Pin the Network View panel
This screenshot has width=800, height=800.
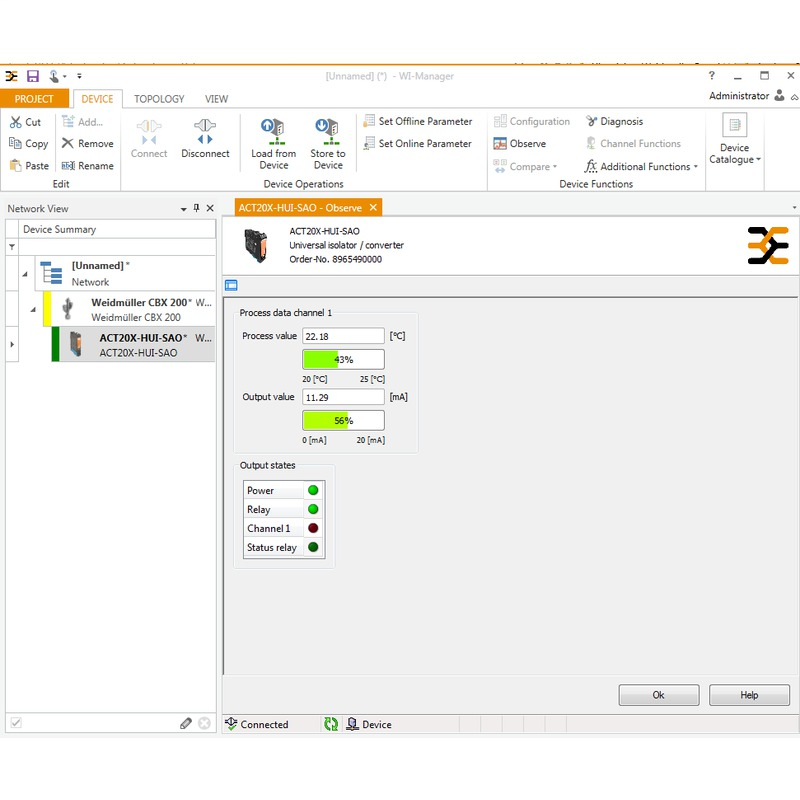click(x=196, y=208)
